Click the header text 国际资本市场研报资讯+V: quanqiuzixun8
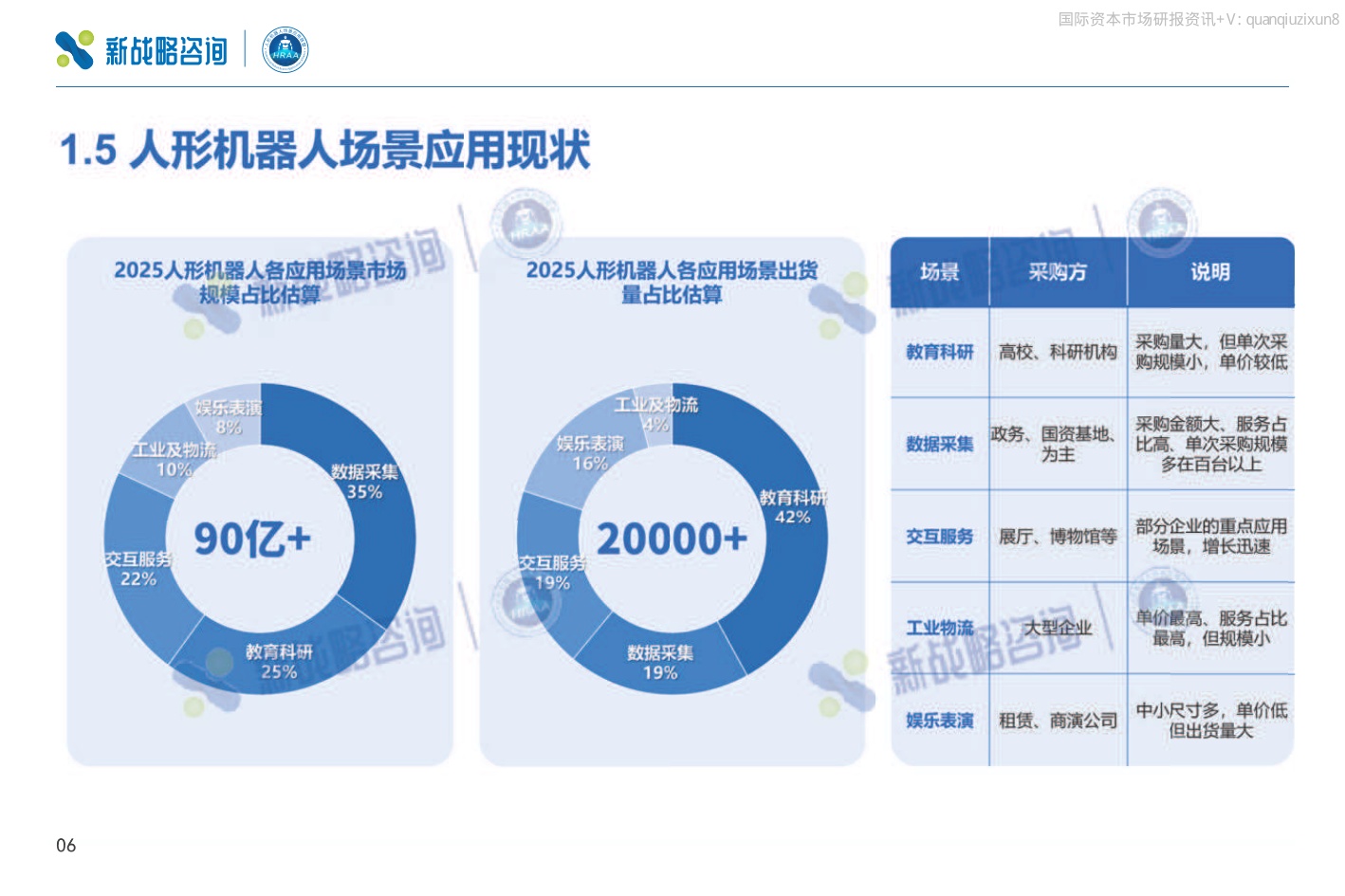1345x896 pixels. (1199, 19)
